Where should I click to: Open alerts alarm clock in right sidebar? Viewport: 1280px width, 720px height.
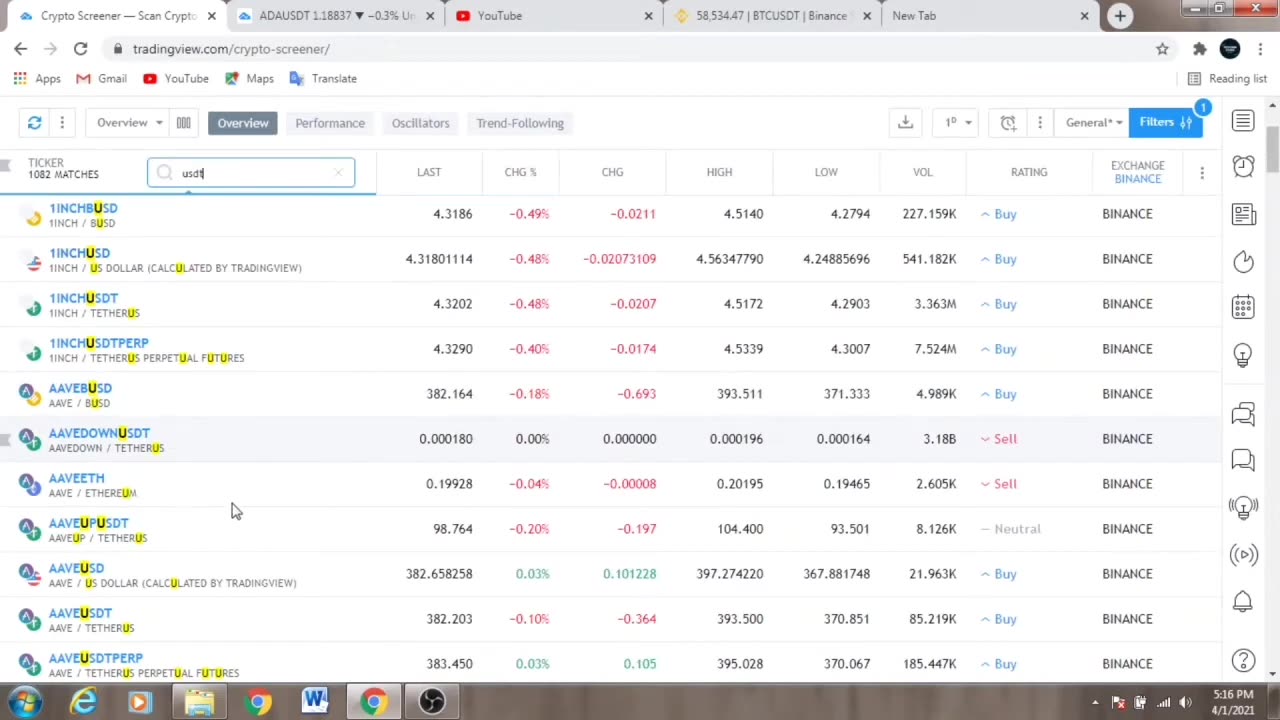click(x=1243, y=167)
